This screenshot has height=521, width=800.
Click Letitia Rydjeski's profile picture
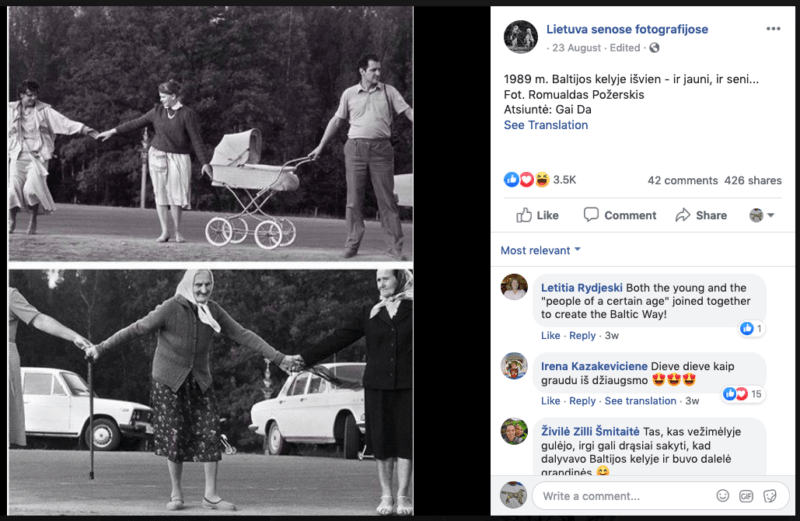(x=515, y=287)
